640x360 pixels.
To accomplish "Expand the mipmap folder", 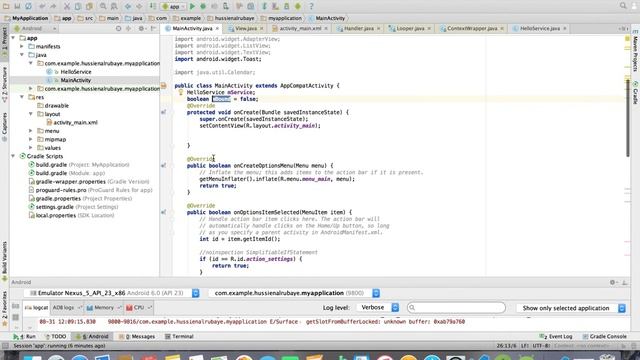I will (31, 139).
